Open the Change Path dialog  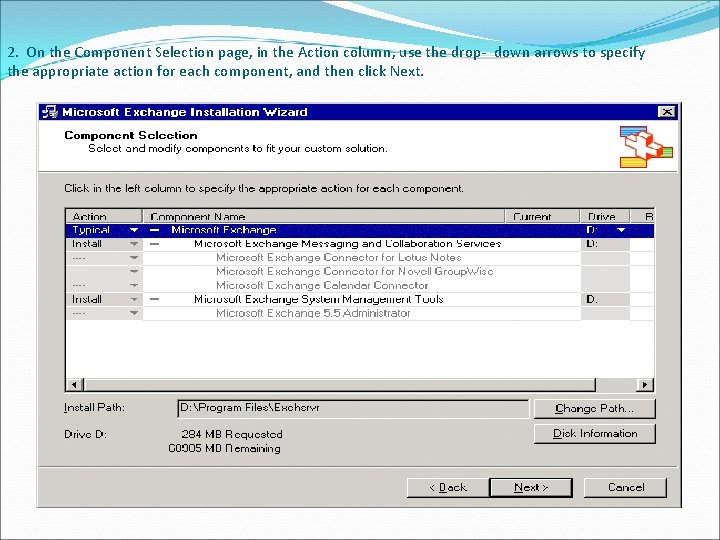click(x=595, y=409)
